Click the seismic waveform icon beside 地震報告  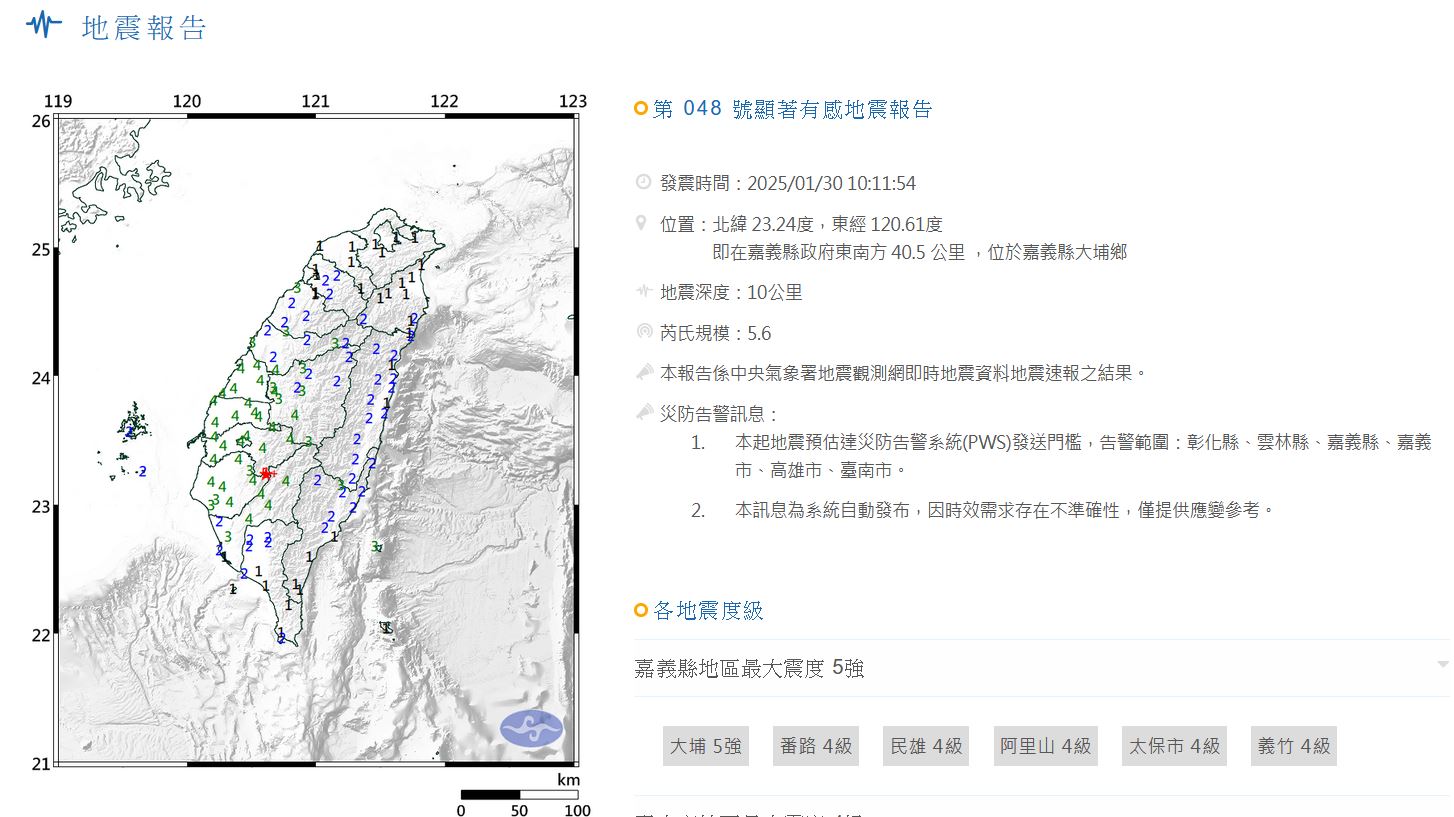point(43,26)
